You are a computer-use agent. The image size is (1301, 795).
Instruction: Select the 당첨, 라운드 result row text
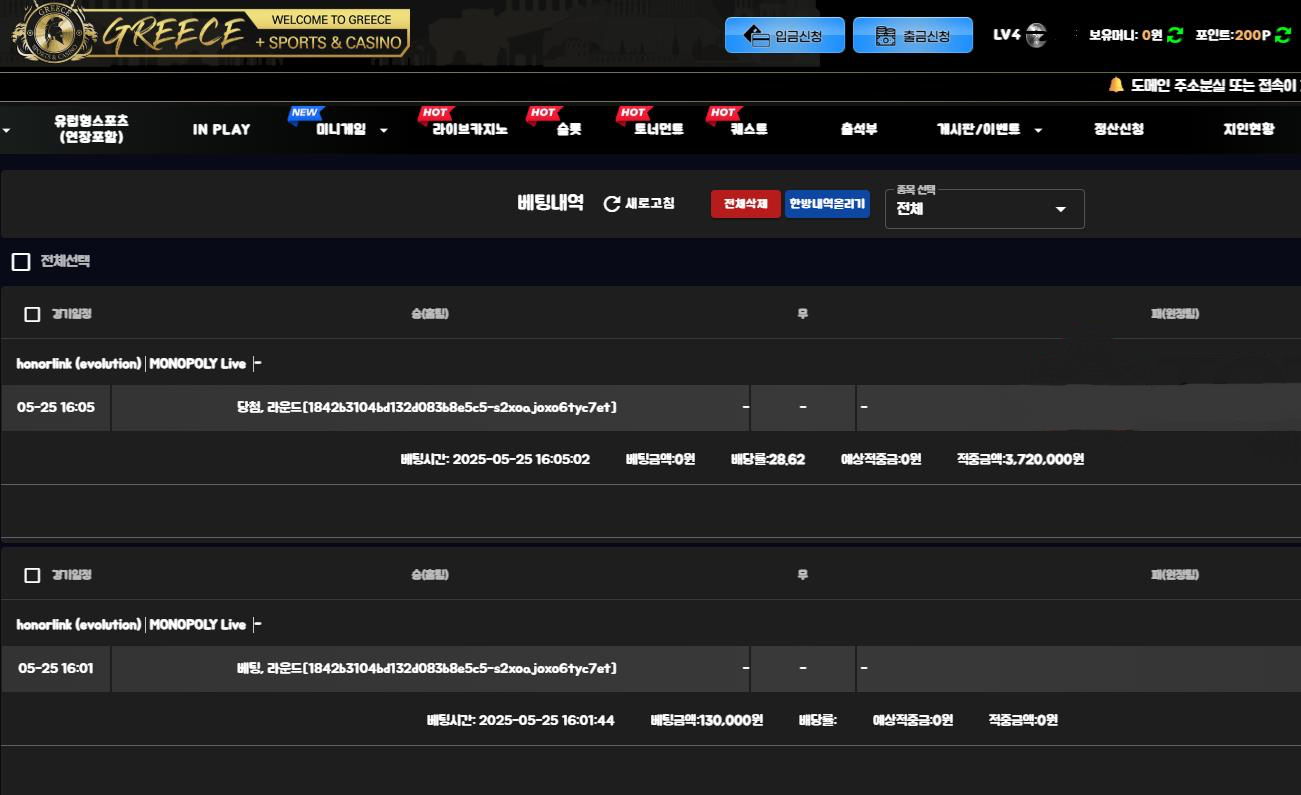point(427,407)
